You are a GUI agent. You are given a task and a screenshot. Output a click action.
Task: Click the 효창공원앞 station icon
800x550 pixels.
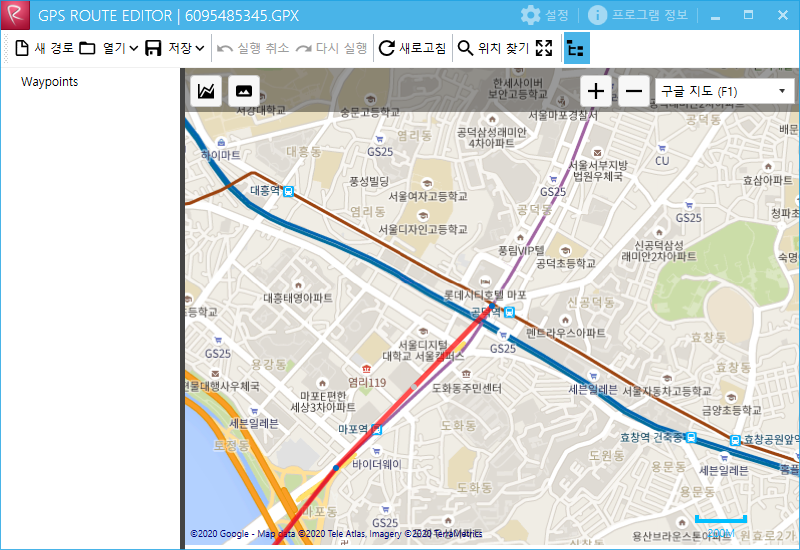click(x=735, y=440)
